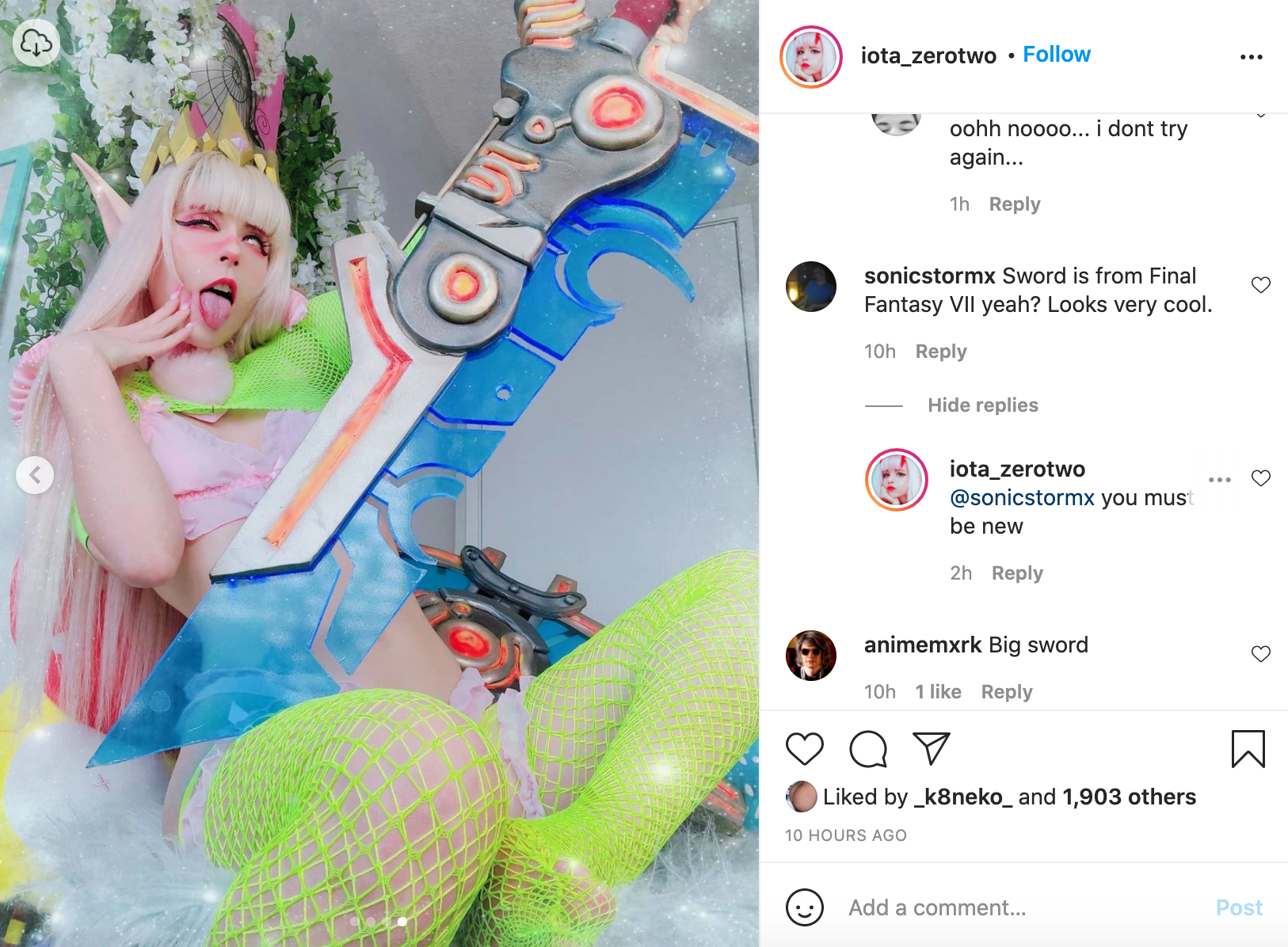Reply to sonicstormx's comment
This screenshot has height=947, width=1288.
tap(941, 352)
